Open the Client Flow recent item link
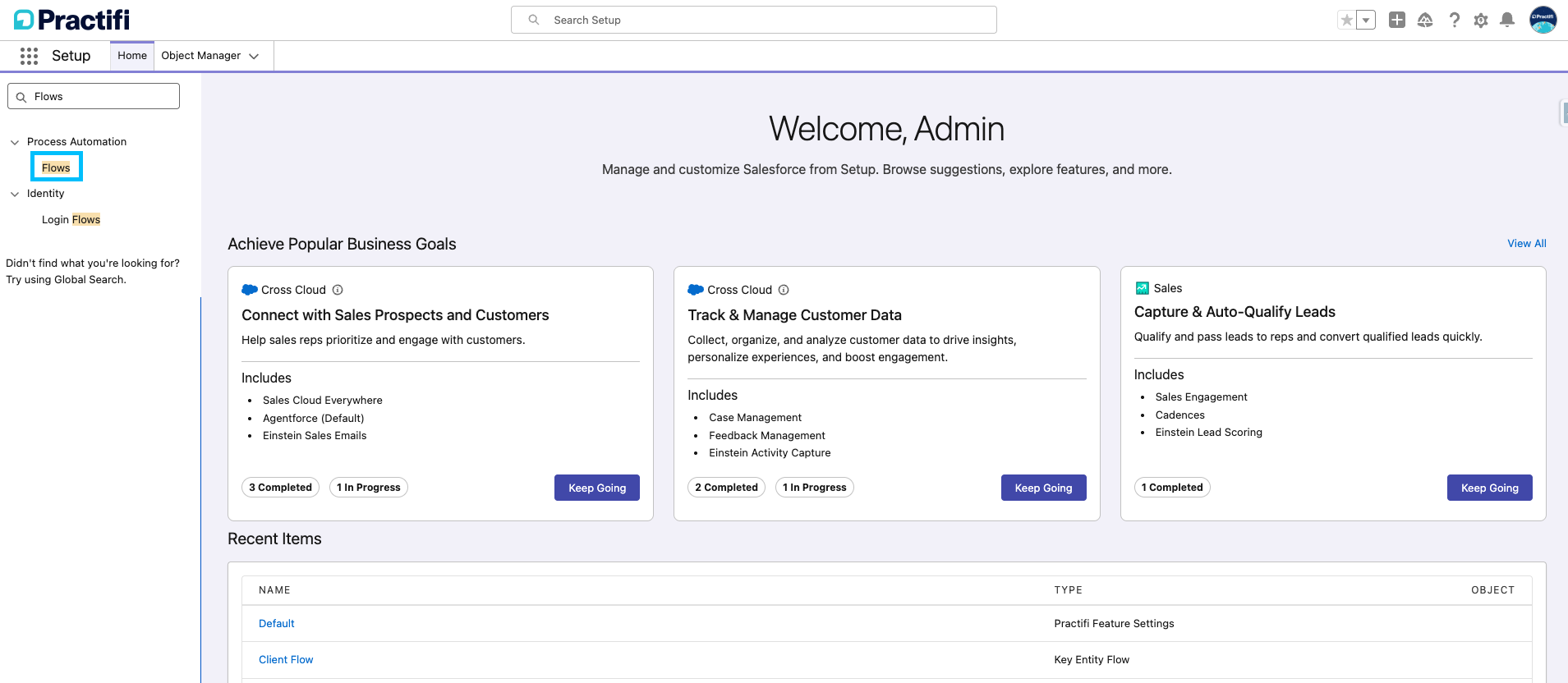This screenshot has width=1568, height=683. tap(286, 660)
